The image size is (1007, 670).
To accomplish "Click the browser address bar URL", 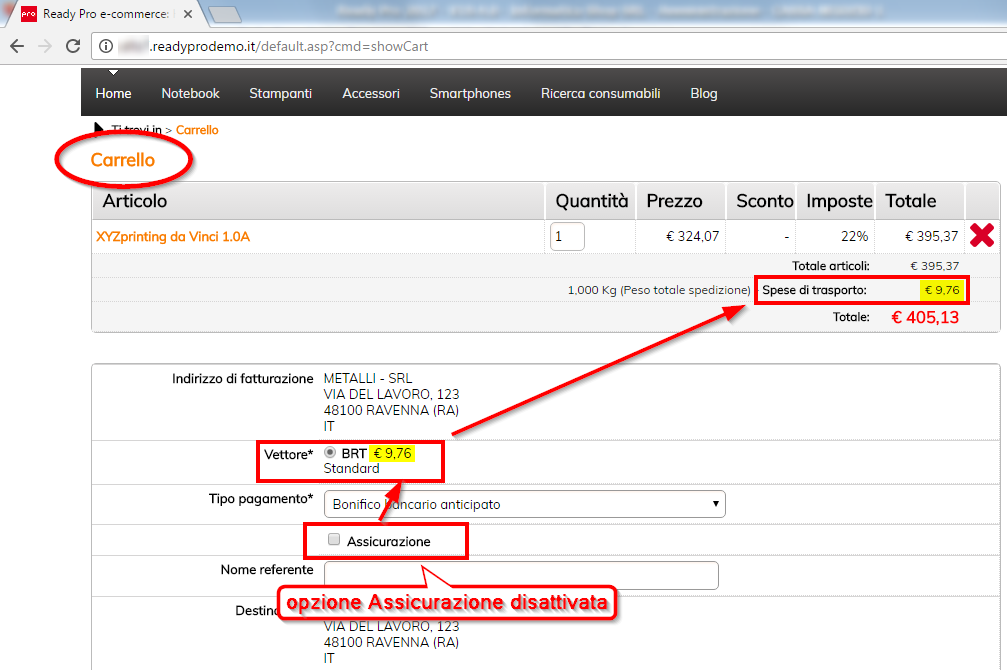I will tap(289, 46).
